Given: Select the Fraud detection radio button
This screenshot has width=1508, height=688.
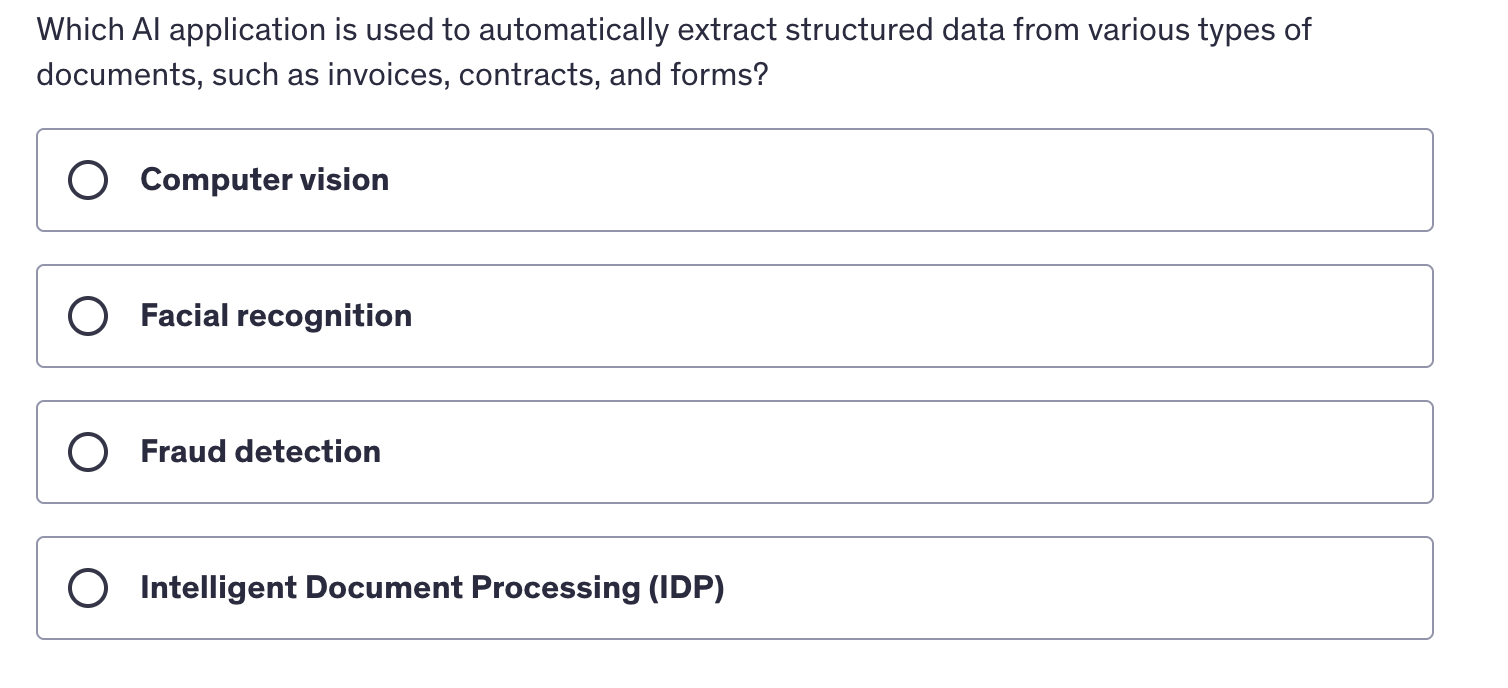Looking at the screenshot, I should point(88,453).
